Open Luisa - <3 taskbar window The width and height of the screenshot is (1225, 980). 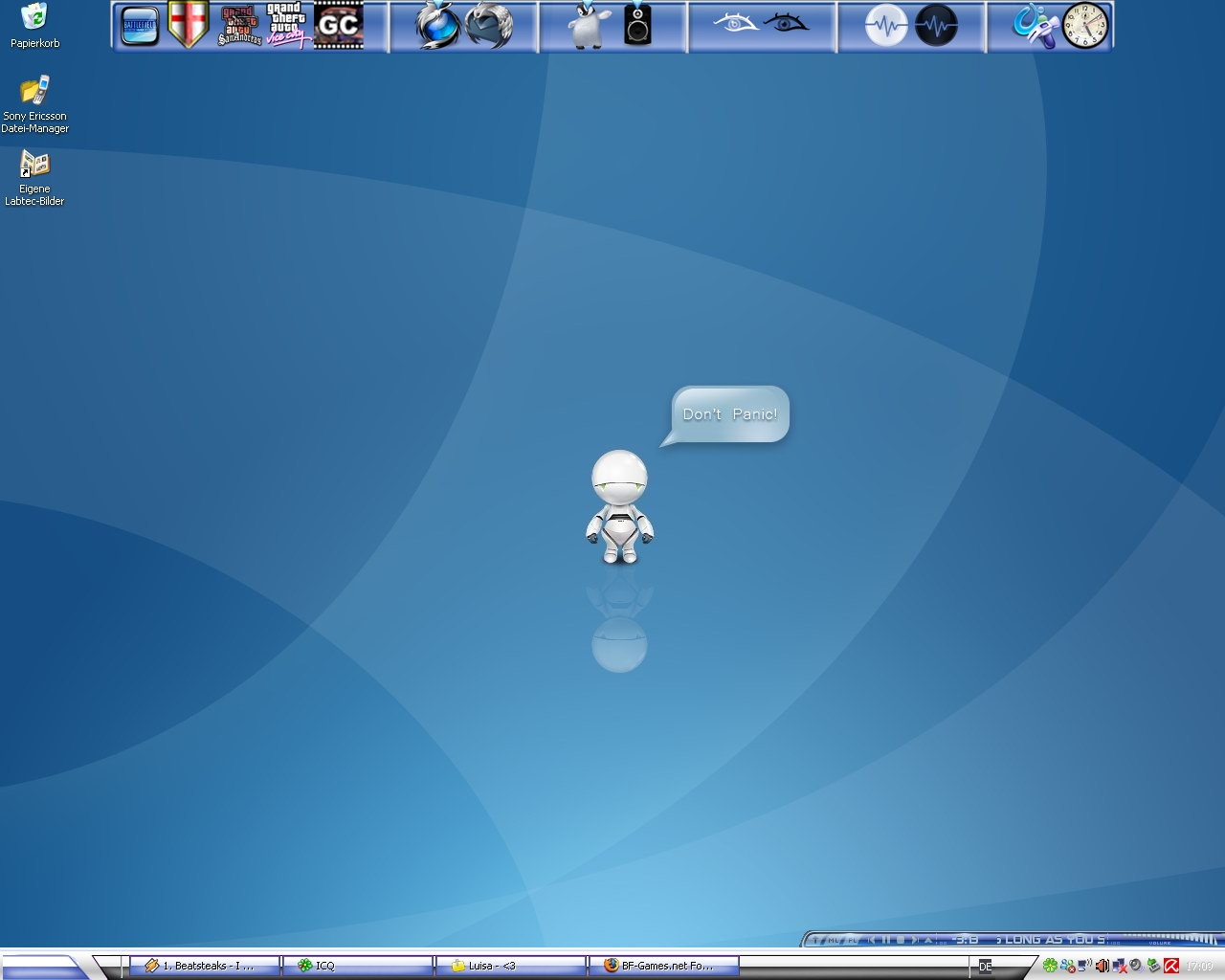[510, 966]
